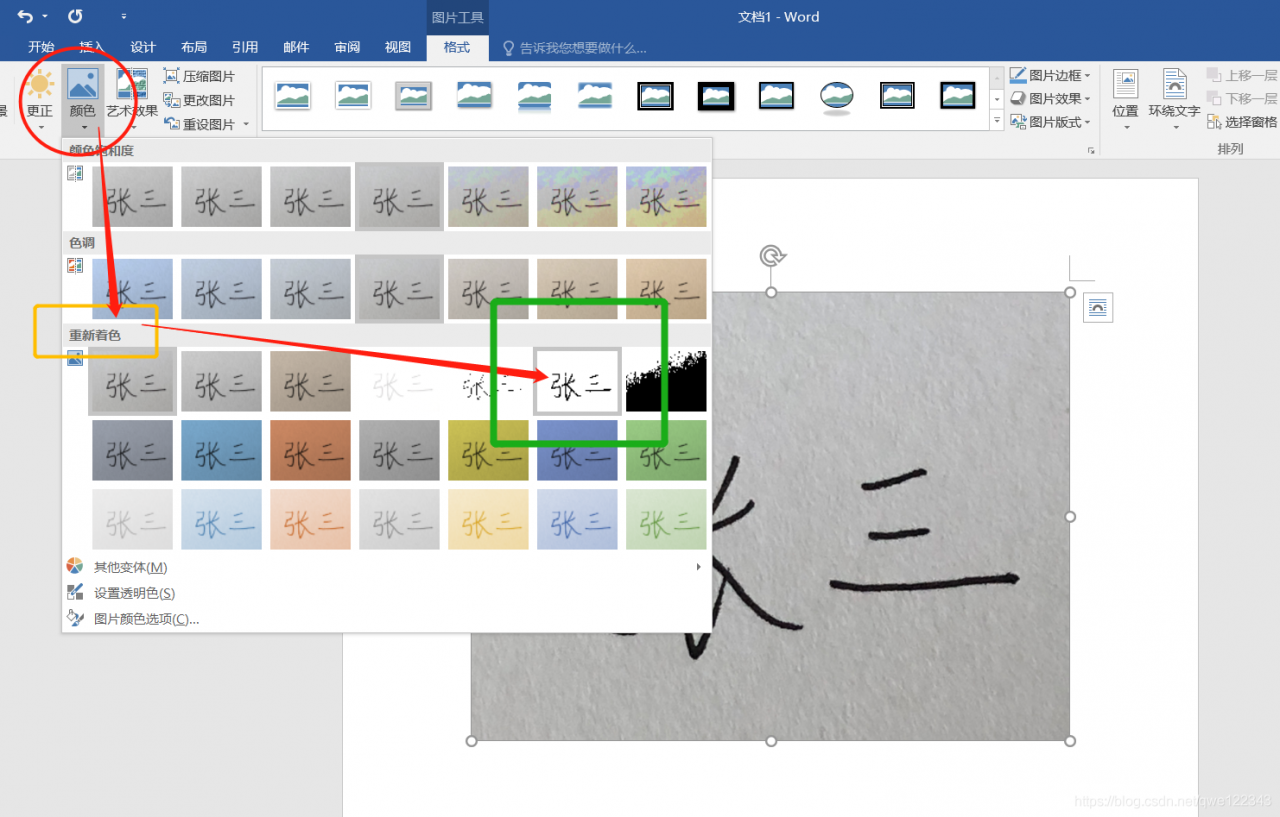The height and width of the screenshot is (817, 1280).
Task: Click 下移一层 (Send Backward)
Action: pos(1242,98)
